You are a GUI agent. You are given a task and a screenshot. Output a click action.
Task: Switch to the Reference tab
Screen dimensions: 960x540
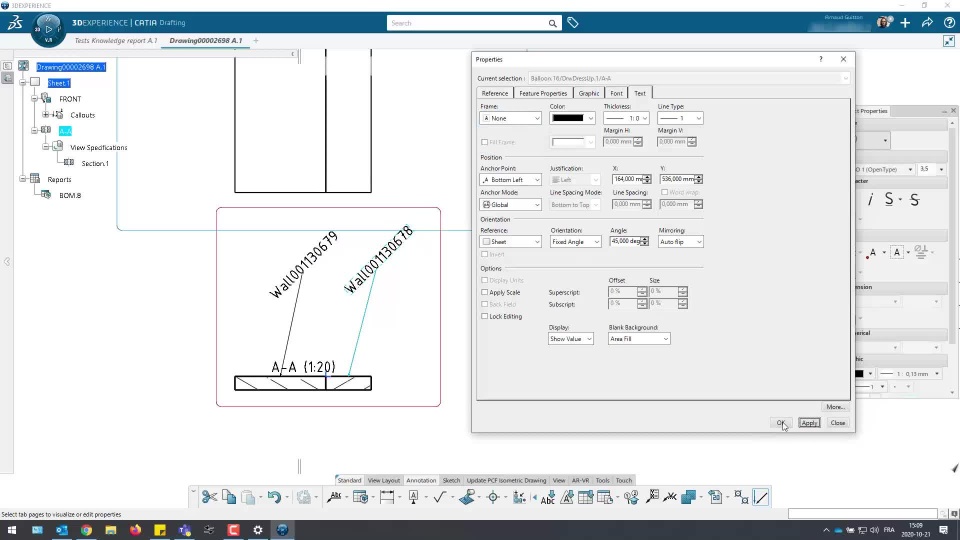click(494, 93)
